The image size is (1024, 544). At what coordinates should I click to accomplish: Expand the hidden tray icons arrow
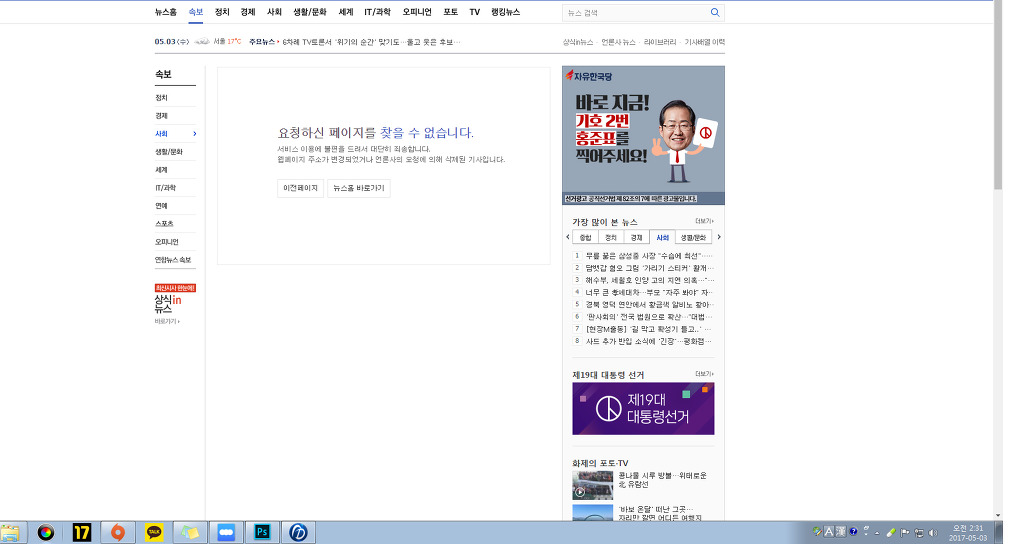[877, 533]
